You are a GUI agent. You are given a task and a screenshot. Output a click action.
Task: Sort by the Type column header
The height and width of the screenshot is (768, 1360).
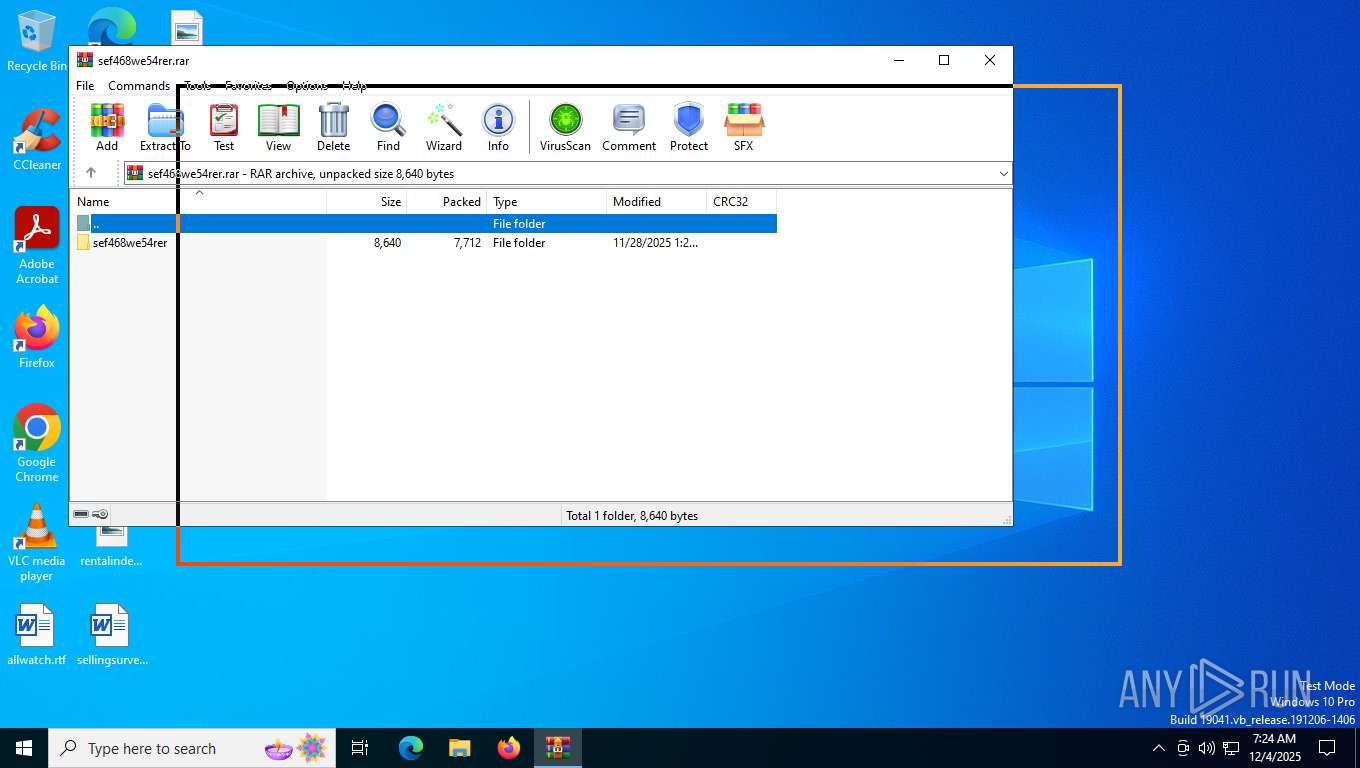(547, 201)
